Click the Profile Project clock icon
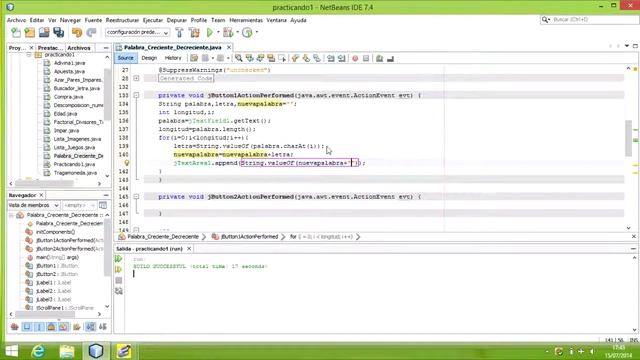Screen dimensions: 640x360 point(247,32)
